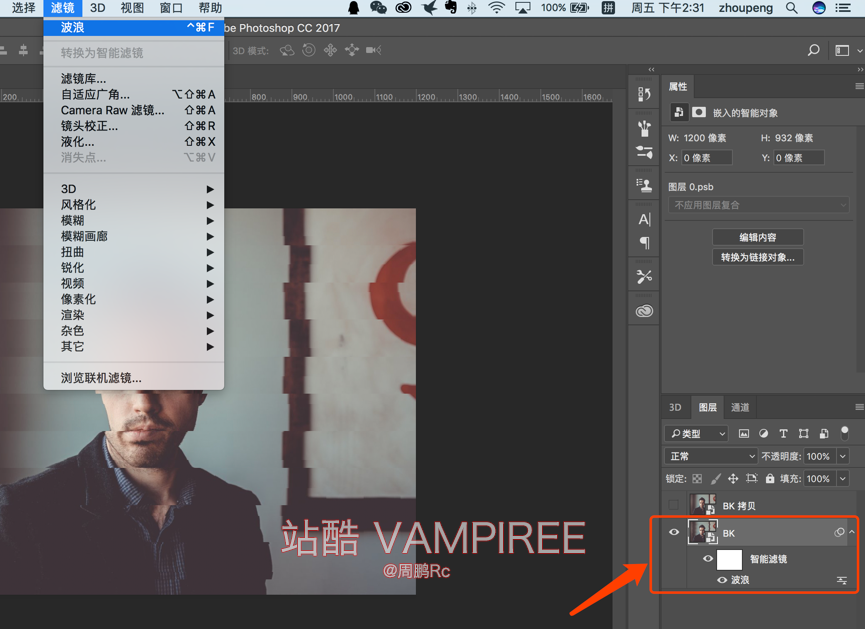Hide the BK layer

(x=674, y=532)
